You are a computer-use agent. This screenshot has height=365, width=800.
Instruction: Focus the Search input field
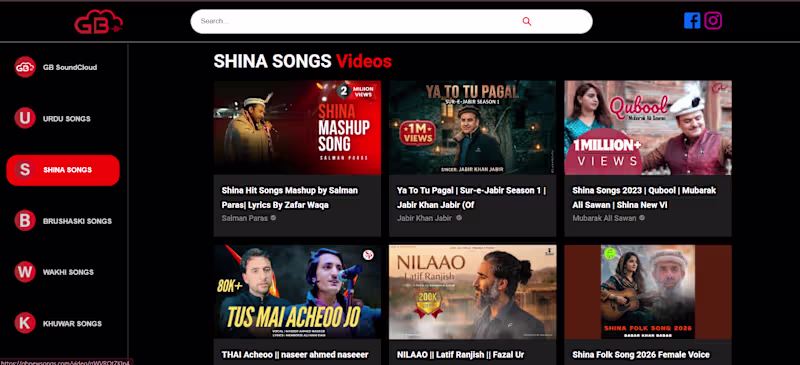tap(391, 21)
